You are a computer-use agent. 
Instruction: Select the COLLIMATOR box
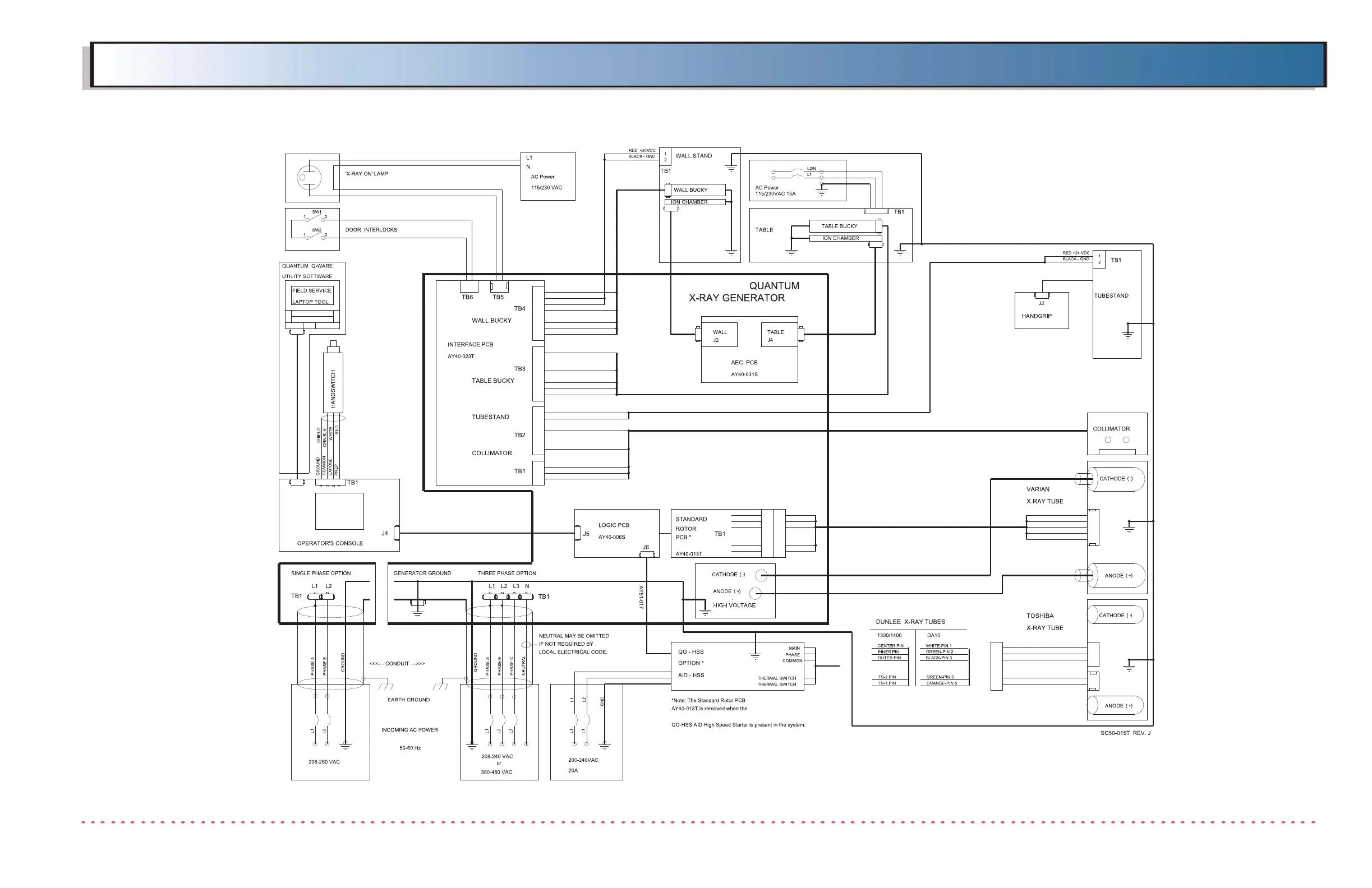(x=1117, y=434)
